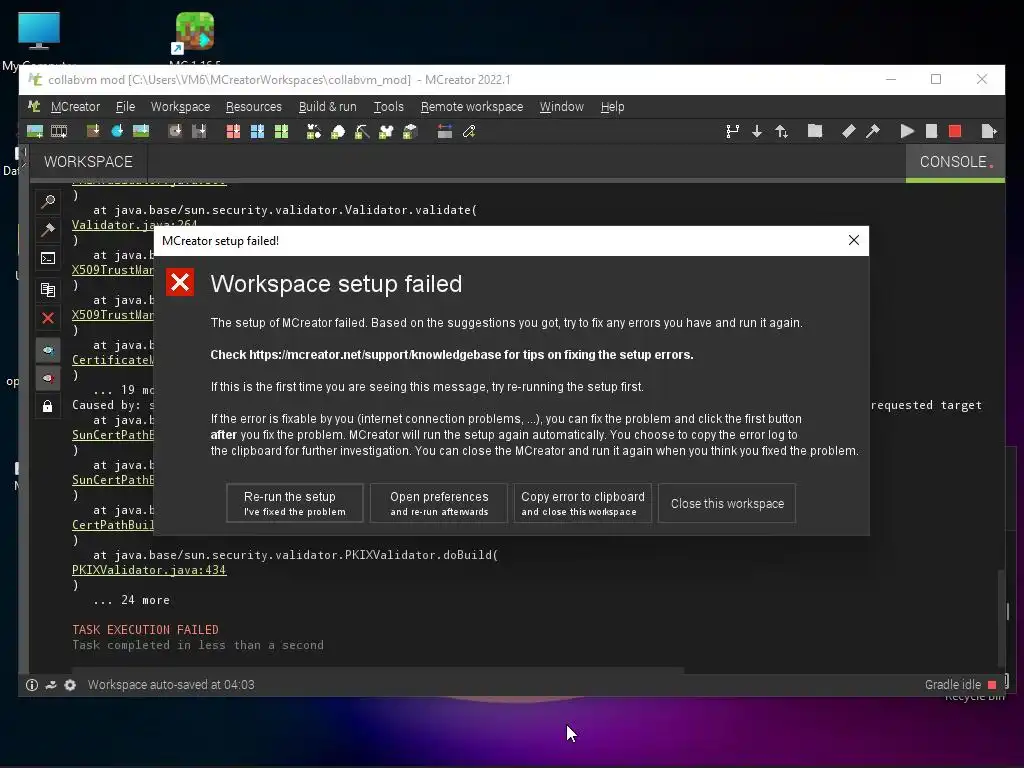Open the Remote workspace menu
Image resolution: width=1024 pixels, height=768 pixels.
tap(472, 106)
